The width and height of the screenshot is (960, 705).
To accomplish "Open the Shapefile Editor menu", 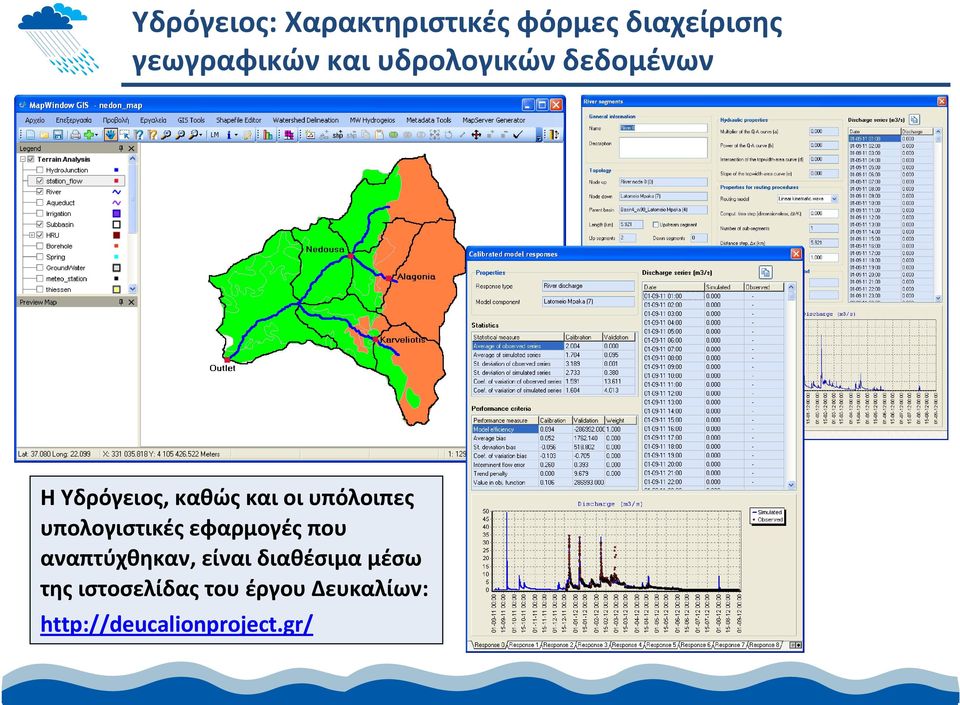I will [x=239, y=120].
